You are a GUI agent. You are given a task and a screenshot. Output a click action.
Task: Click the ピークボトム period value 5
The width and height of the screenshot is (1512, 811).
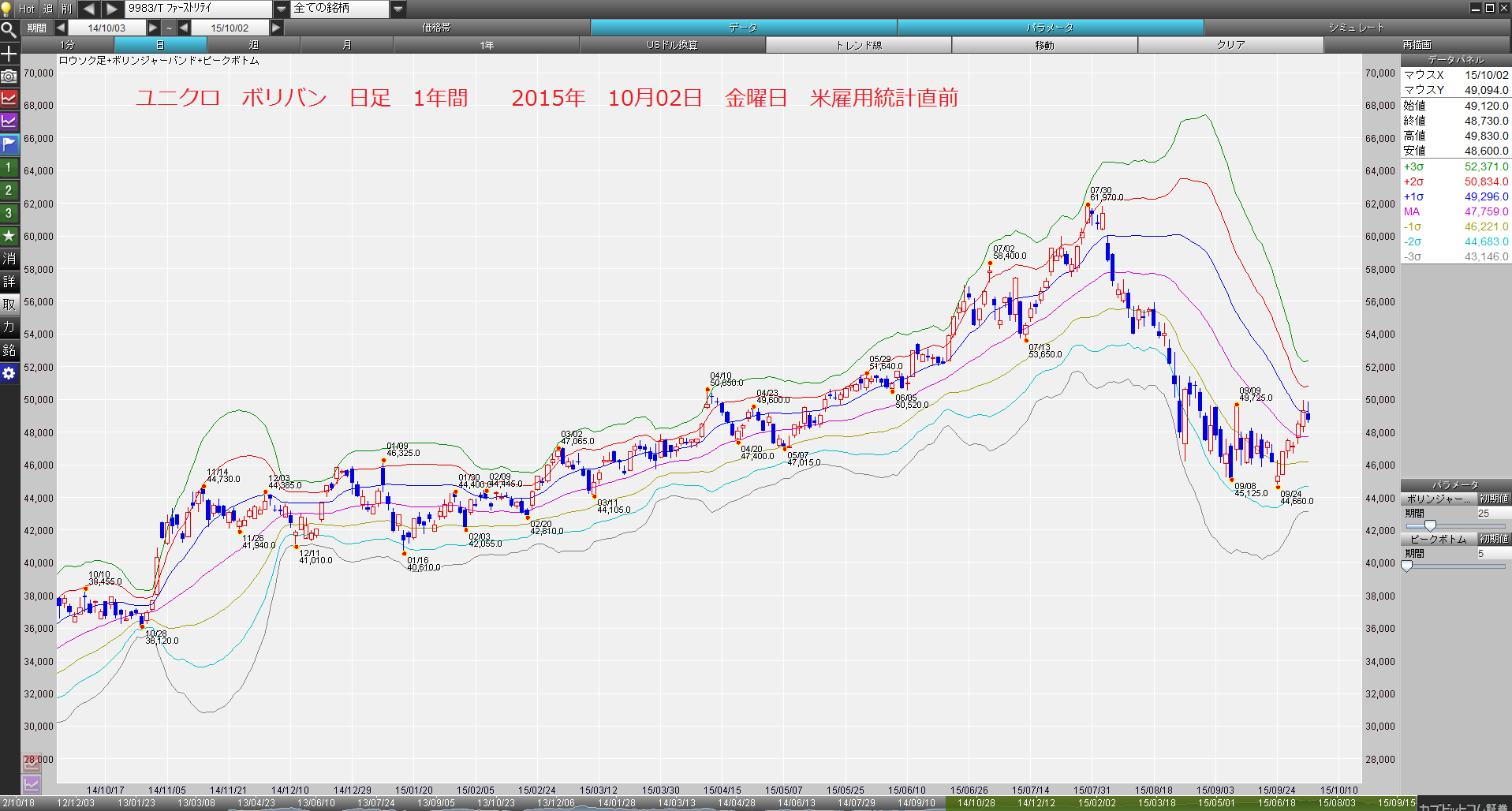[1493, 553]
